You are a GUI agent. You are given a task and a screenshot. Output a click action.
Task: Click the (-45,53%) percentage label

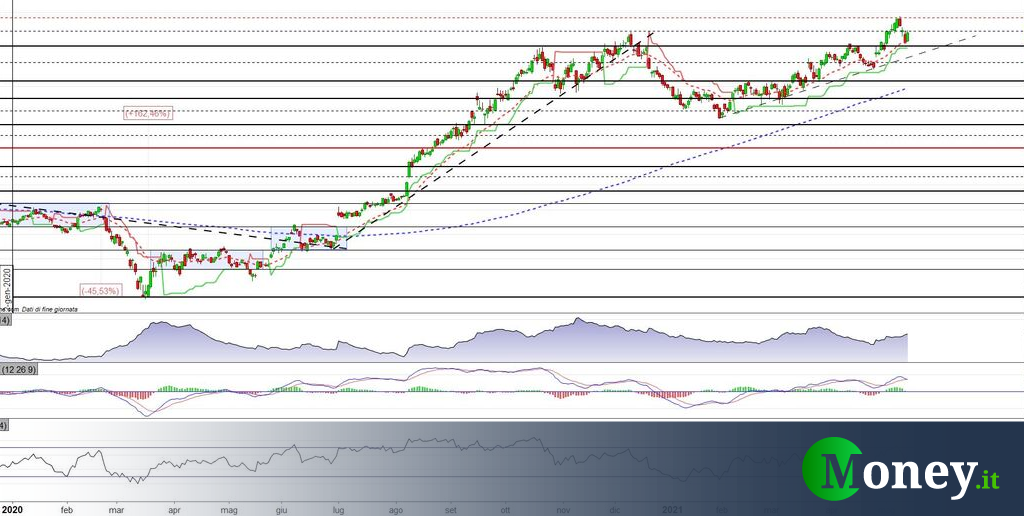pyautogui.click(x=101, y=291)
